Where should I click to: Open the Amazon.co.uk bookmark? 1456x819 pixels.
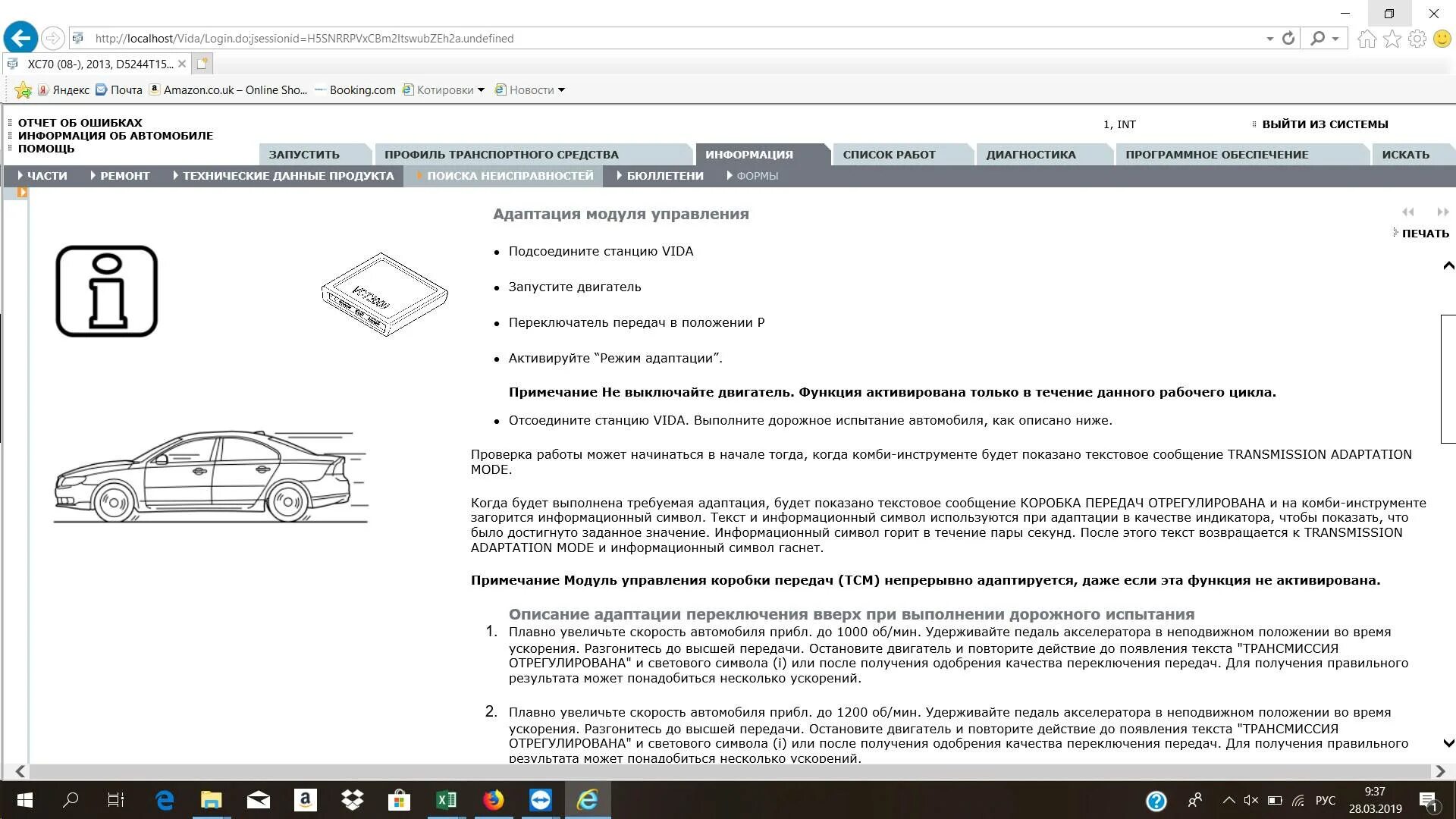coord(227,90)
